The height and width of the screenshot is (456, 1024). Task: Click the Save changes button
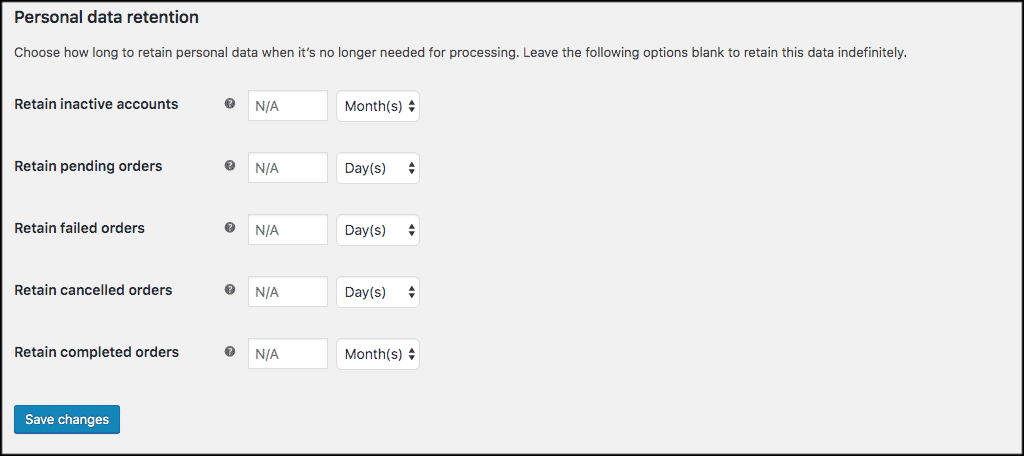(67, 419)
